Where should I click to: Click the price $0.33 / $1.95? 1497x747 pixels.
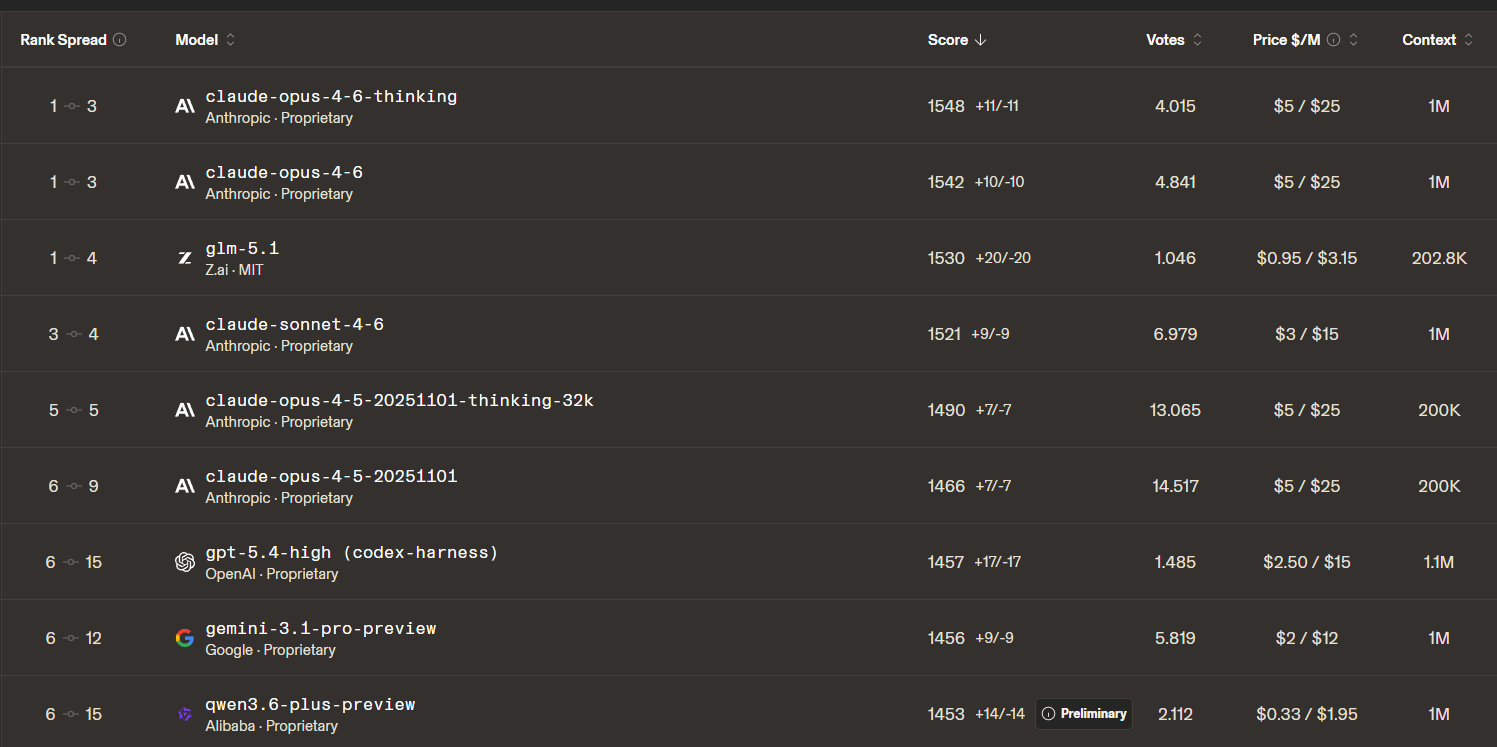1307,714
